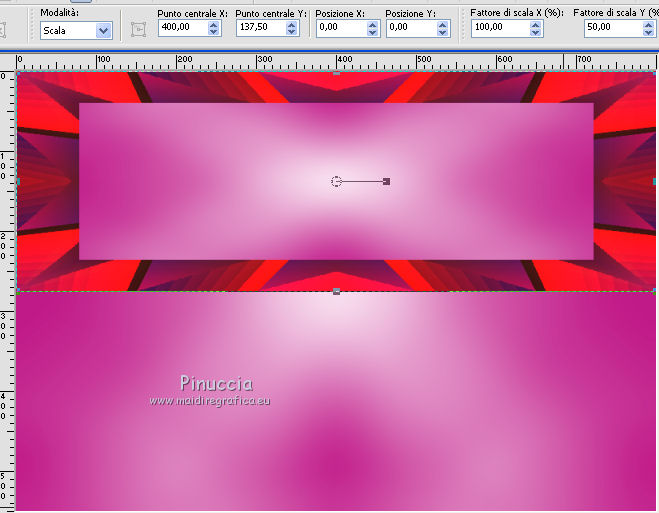Decrease Fattore di scala X value
Screen dimensions: 659x513
click(535, 32)
